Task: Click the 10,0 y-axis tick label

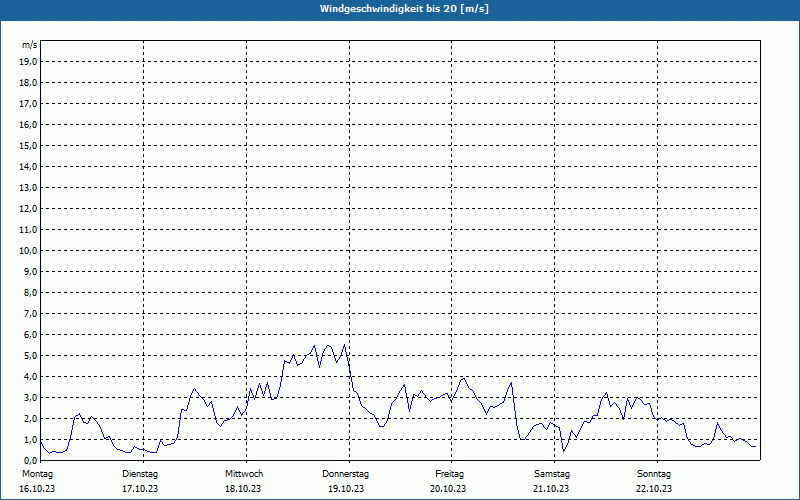Action: tap(29, 250)
